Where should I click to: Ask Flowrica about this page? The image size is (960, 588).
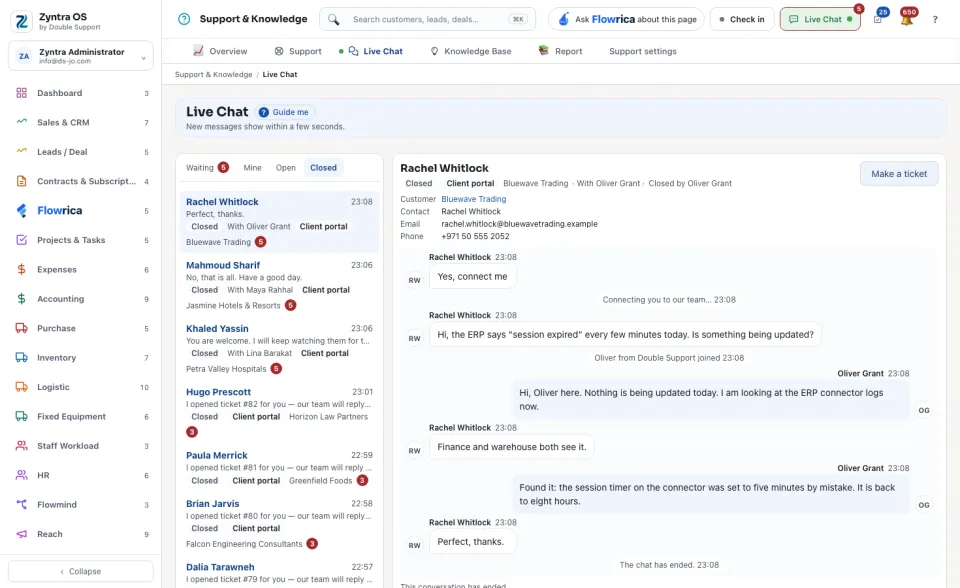[626, 19]
